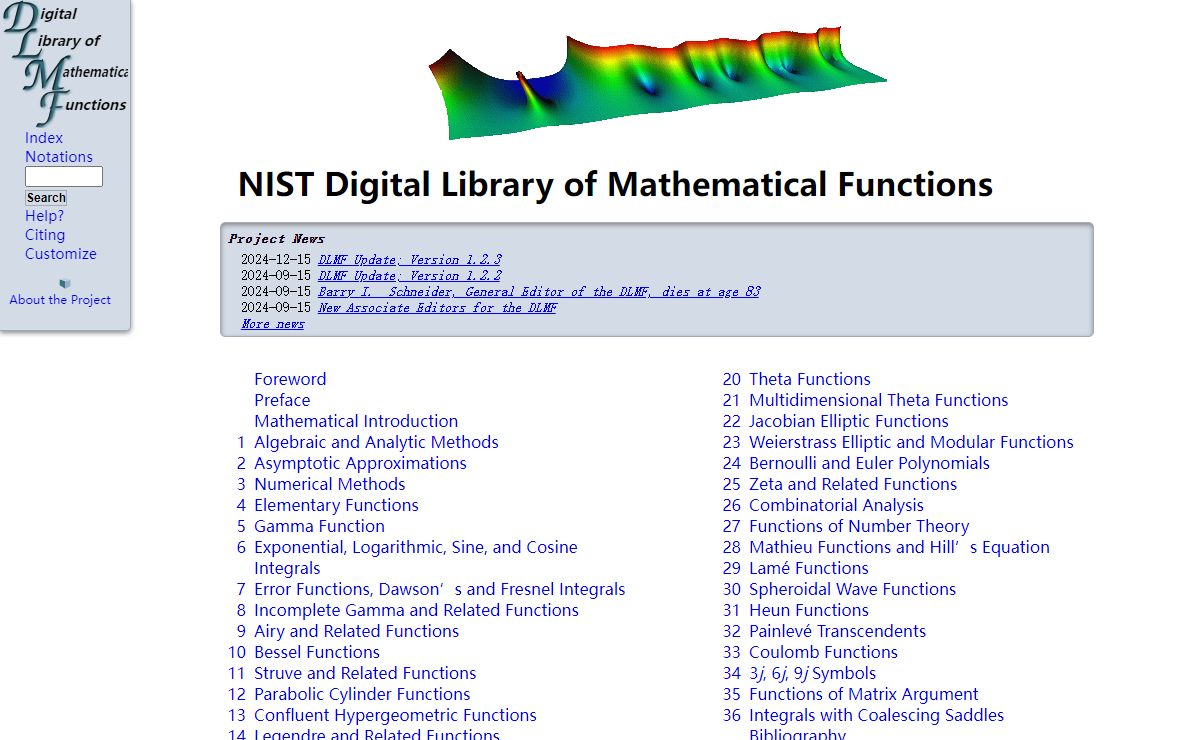
Task: Open the Help? link
Action: [44, 216]
